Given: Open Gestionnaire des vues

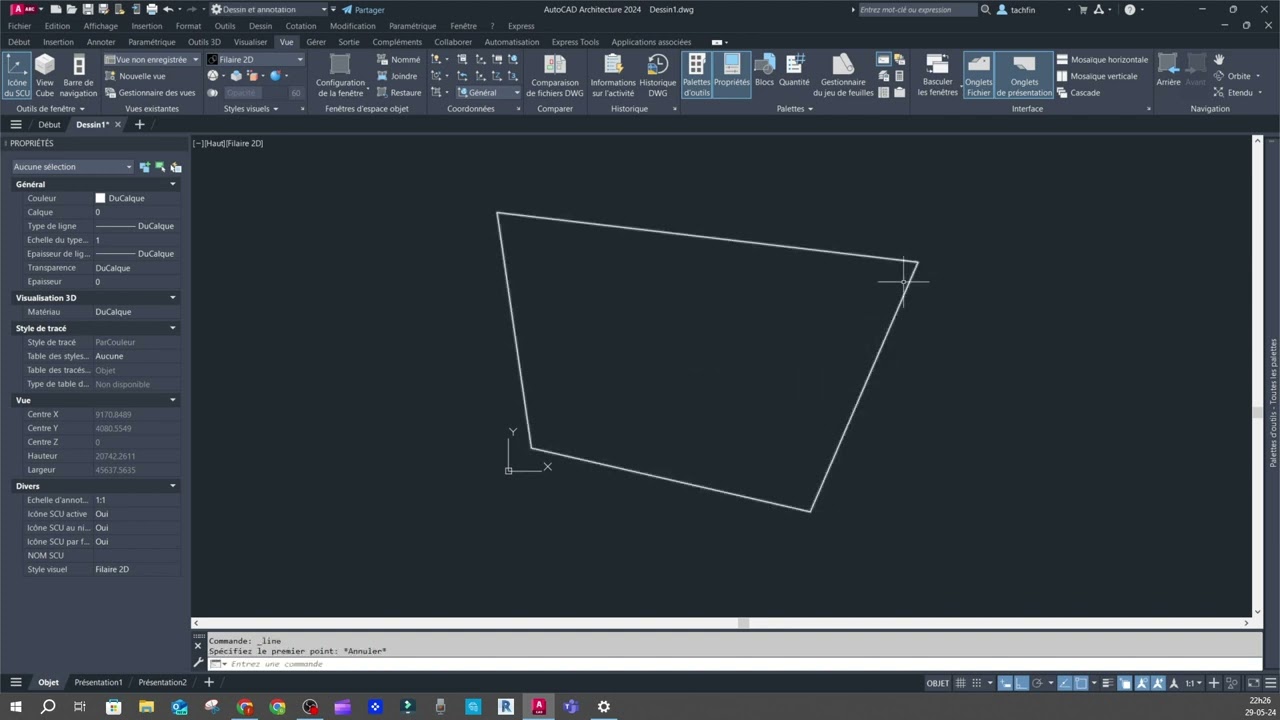Looking at the screenshot, I should (x=150, y=93).
